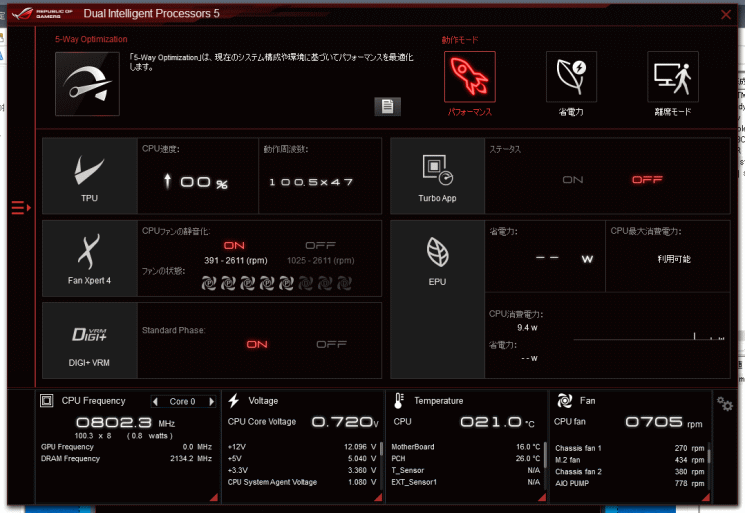
Task: Click the DRAM Frequency row
Action: click(x=126, y=459)
